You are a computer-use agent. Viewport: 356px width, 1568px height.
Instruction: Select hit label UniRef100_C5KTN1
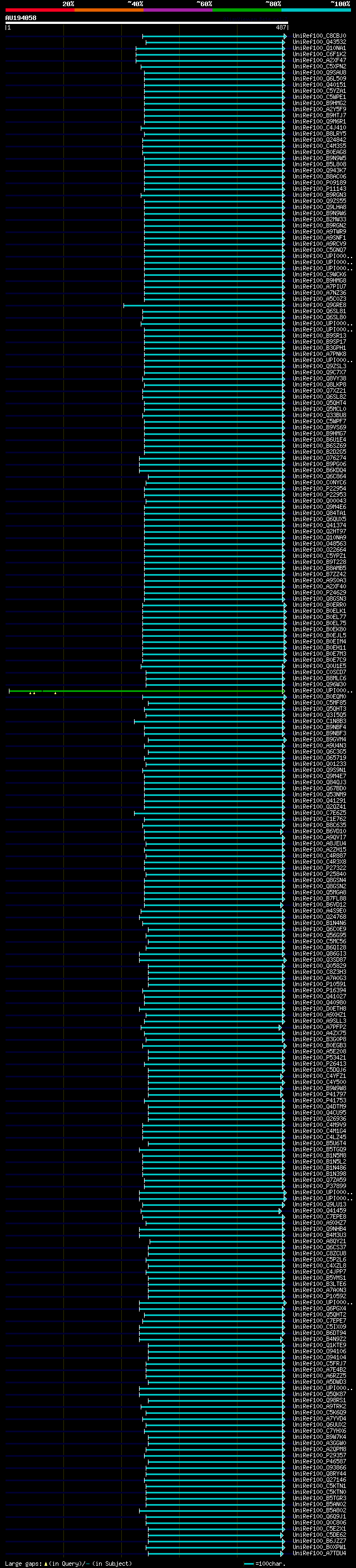pyautogui.click(x=319, y=1486)
